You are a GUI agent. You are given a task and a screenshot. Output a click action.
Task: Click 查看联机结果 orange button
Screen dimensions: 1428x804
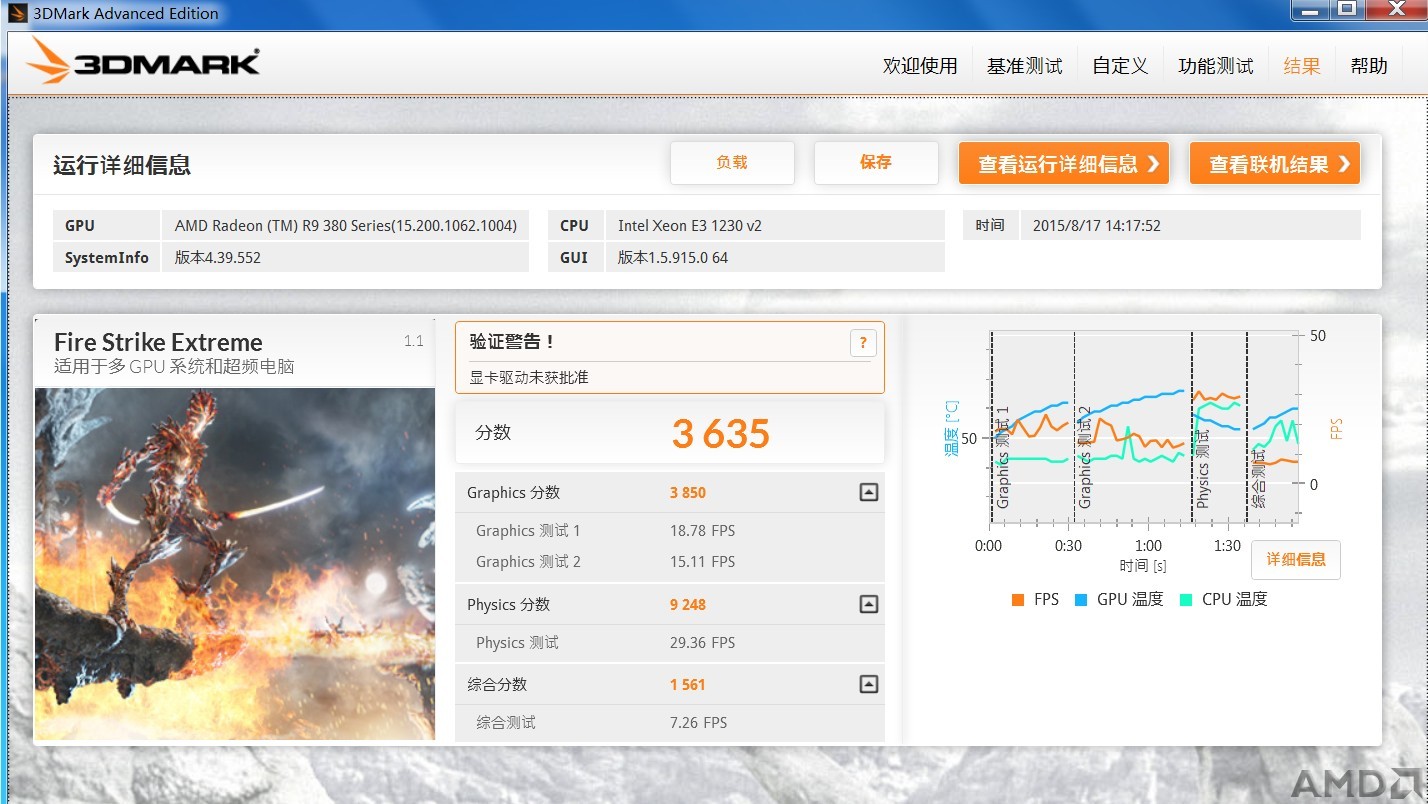pyautogui.click(x=1275, y=164)
